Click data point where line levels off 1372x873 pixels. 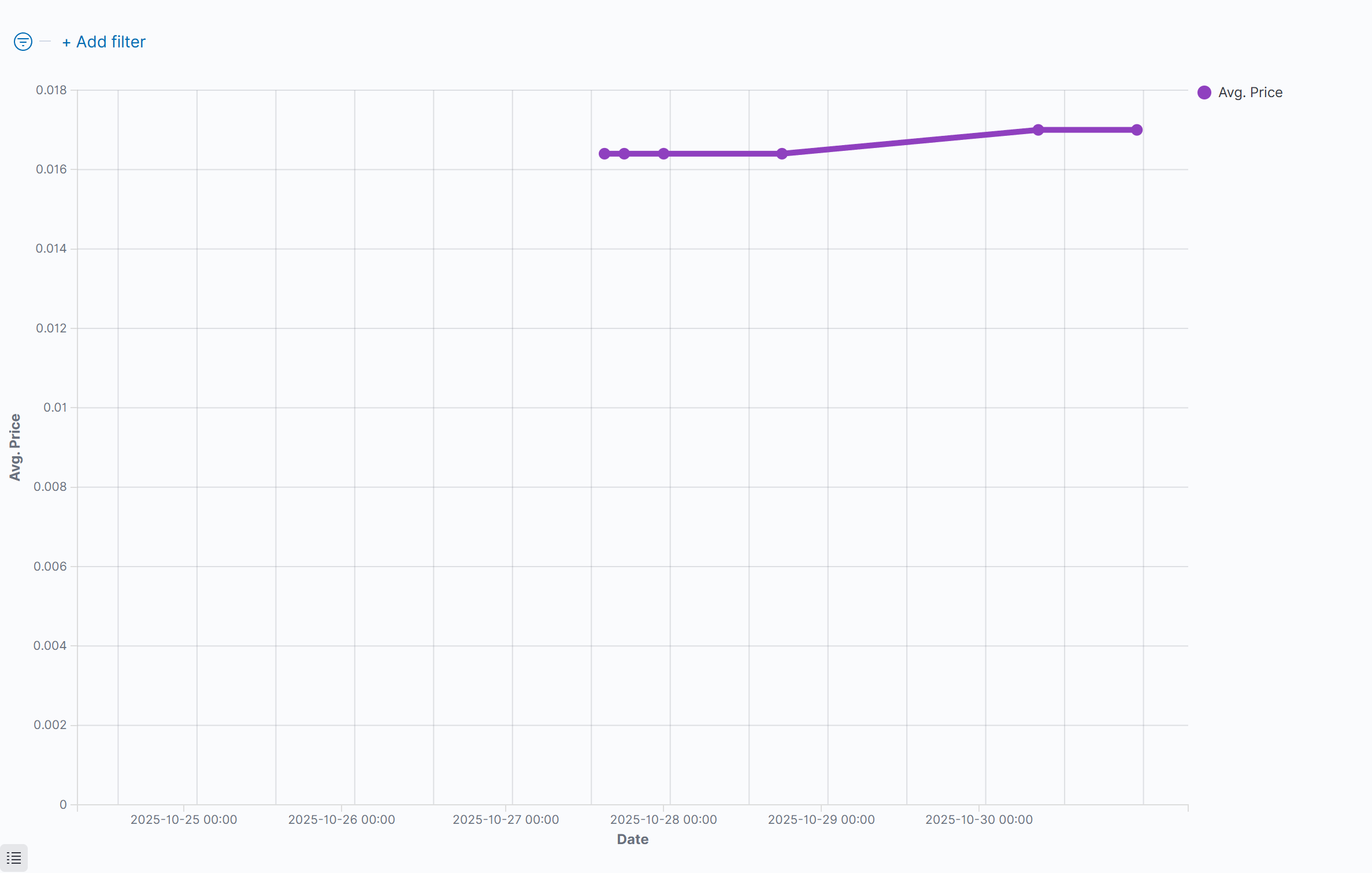tap(1039, 130)
